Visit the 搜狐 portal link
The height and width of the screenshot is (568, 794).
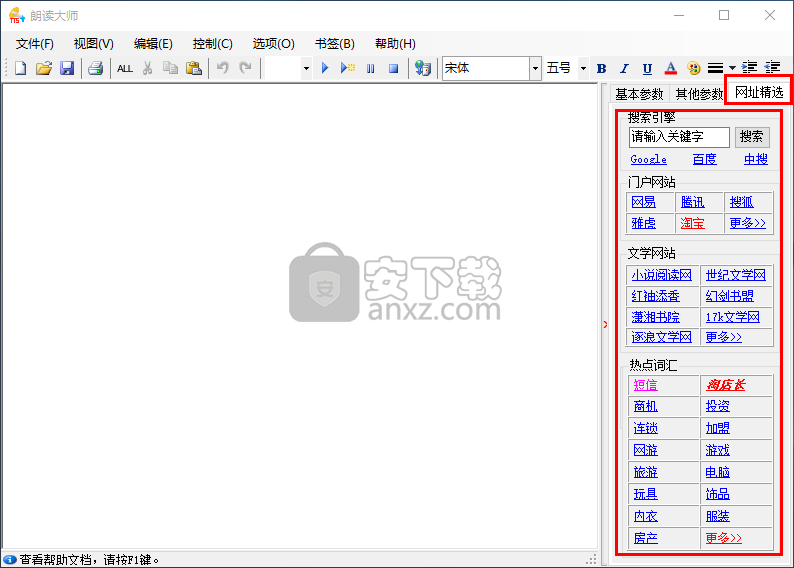point(742,202)
